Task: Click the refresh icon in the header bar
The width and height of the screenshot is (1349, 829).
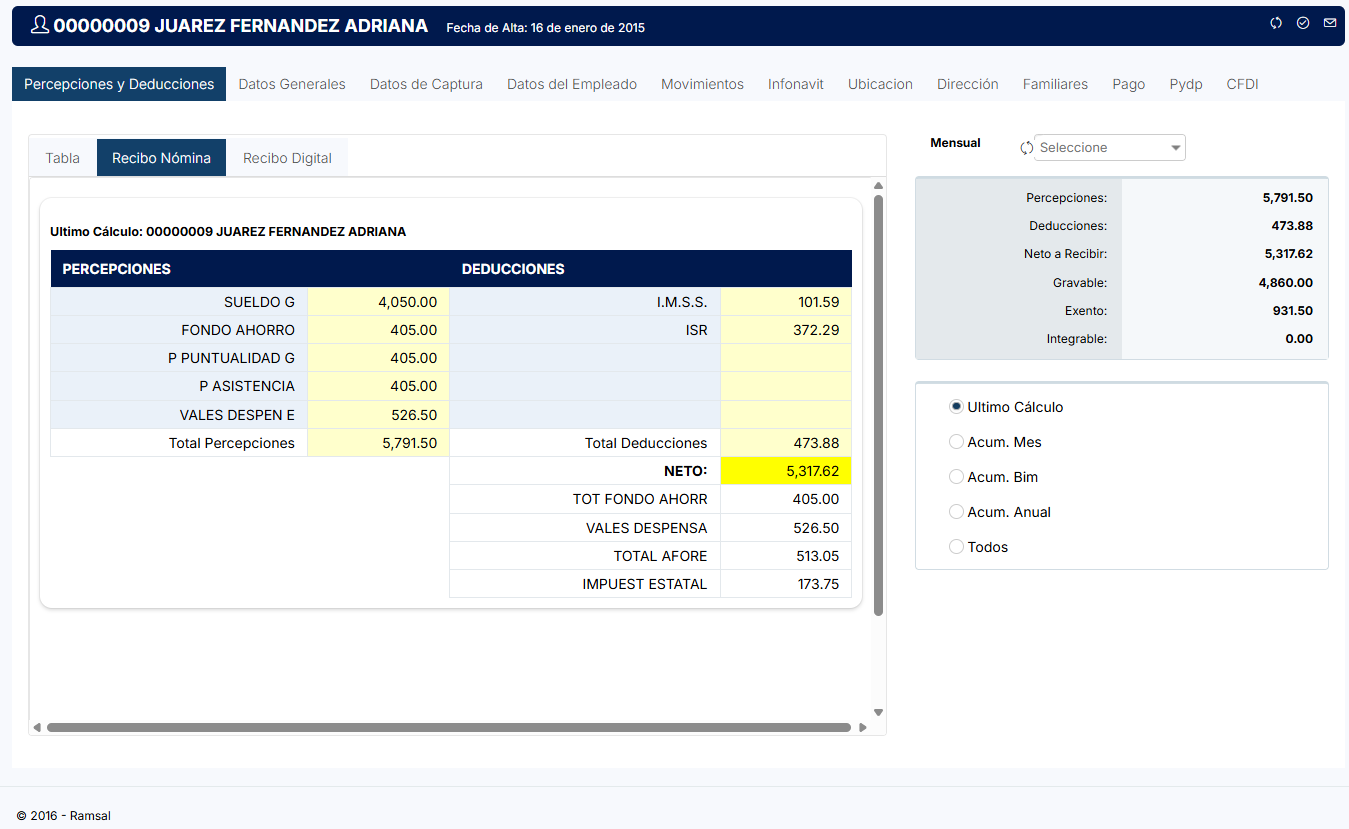Action: tap(1276, 23)
